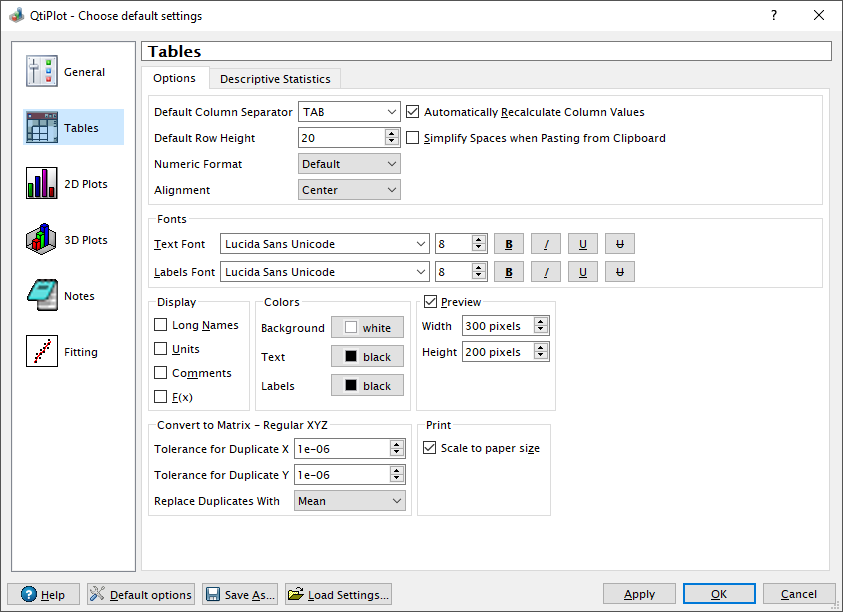Image resolution: width=843 pixels, height=612 pixels.
Task: Pick the white Background color swatch
Action: [x=367, y=328]
